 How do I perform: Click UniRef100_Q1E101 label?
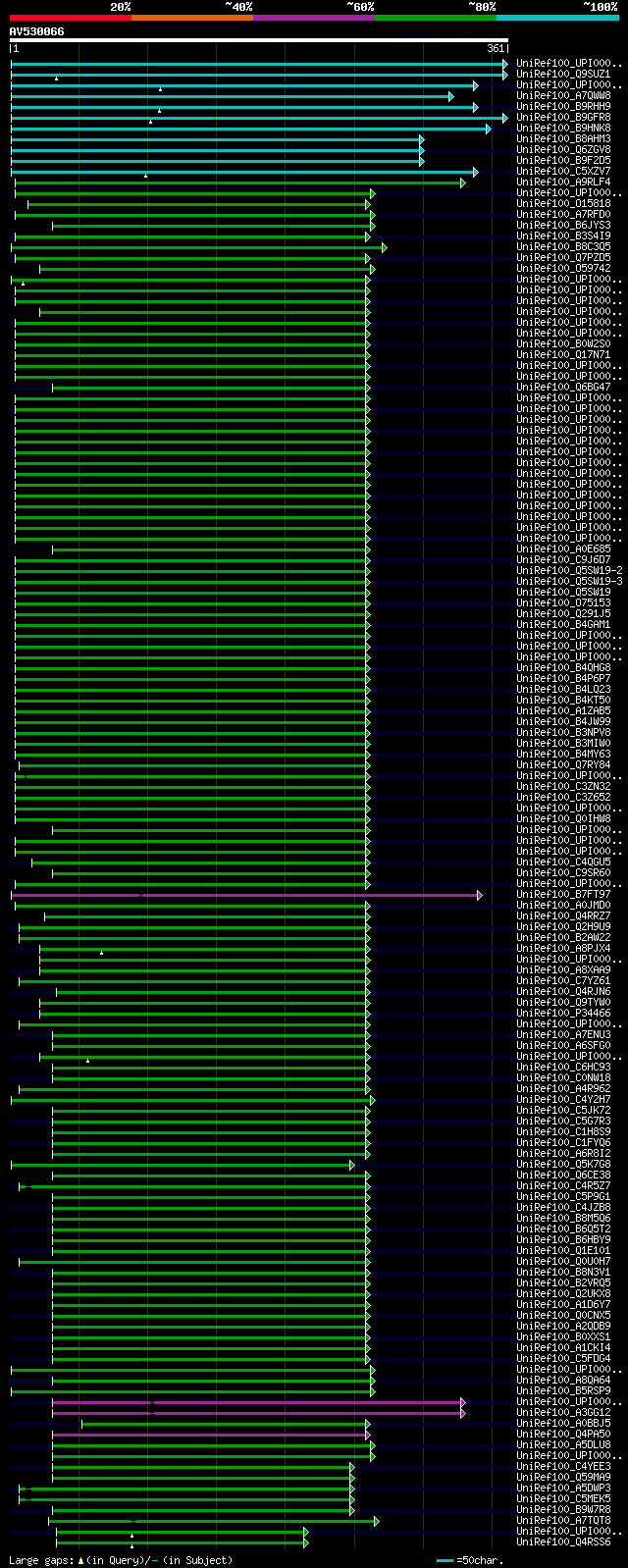(x=563, y=1250)
